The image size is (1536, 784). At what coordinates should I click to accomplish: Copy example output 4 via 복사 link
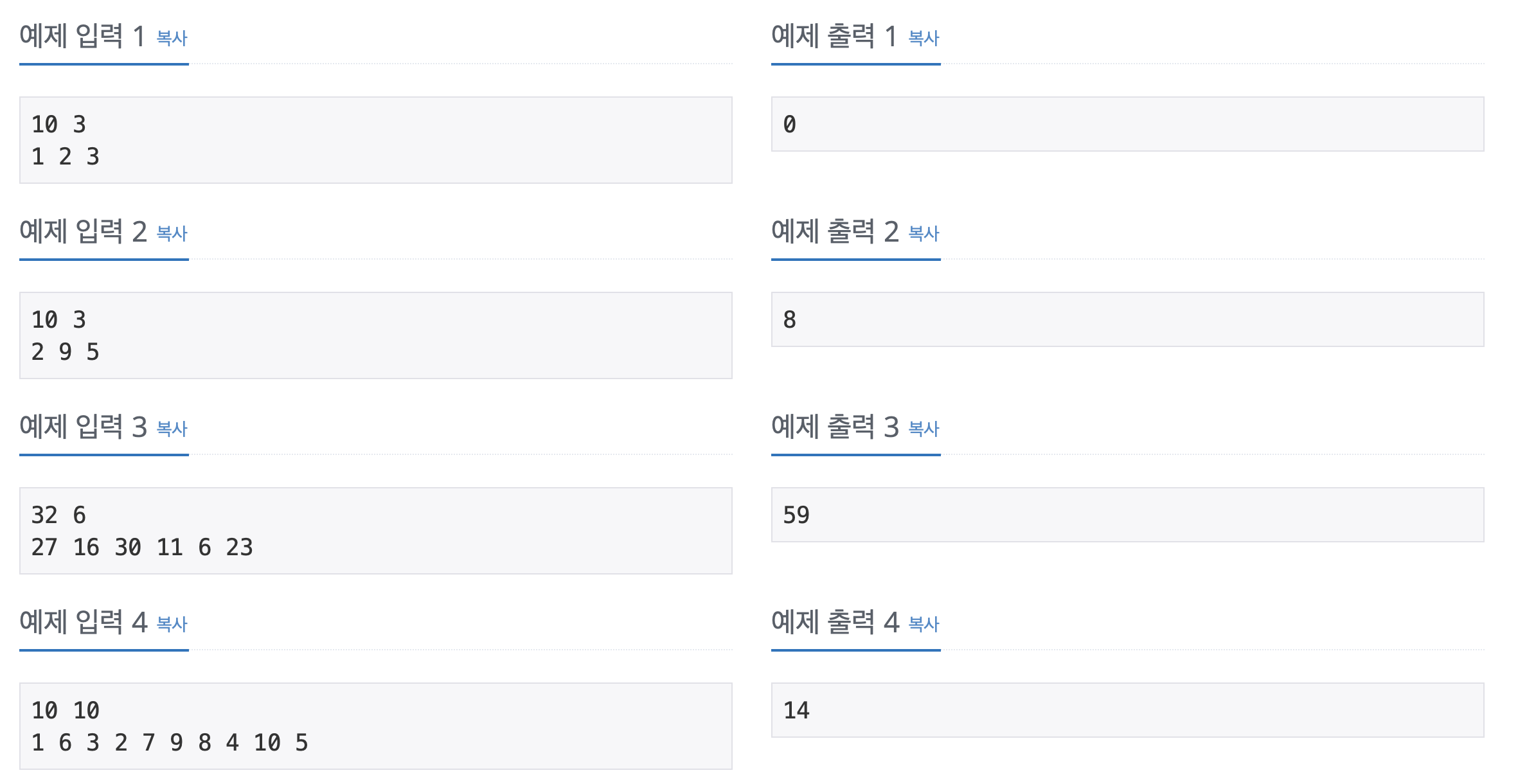click(x=924, y=624)
